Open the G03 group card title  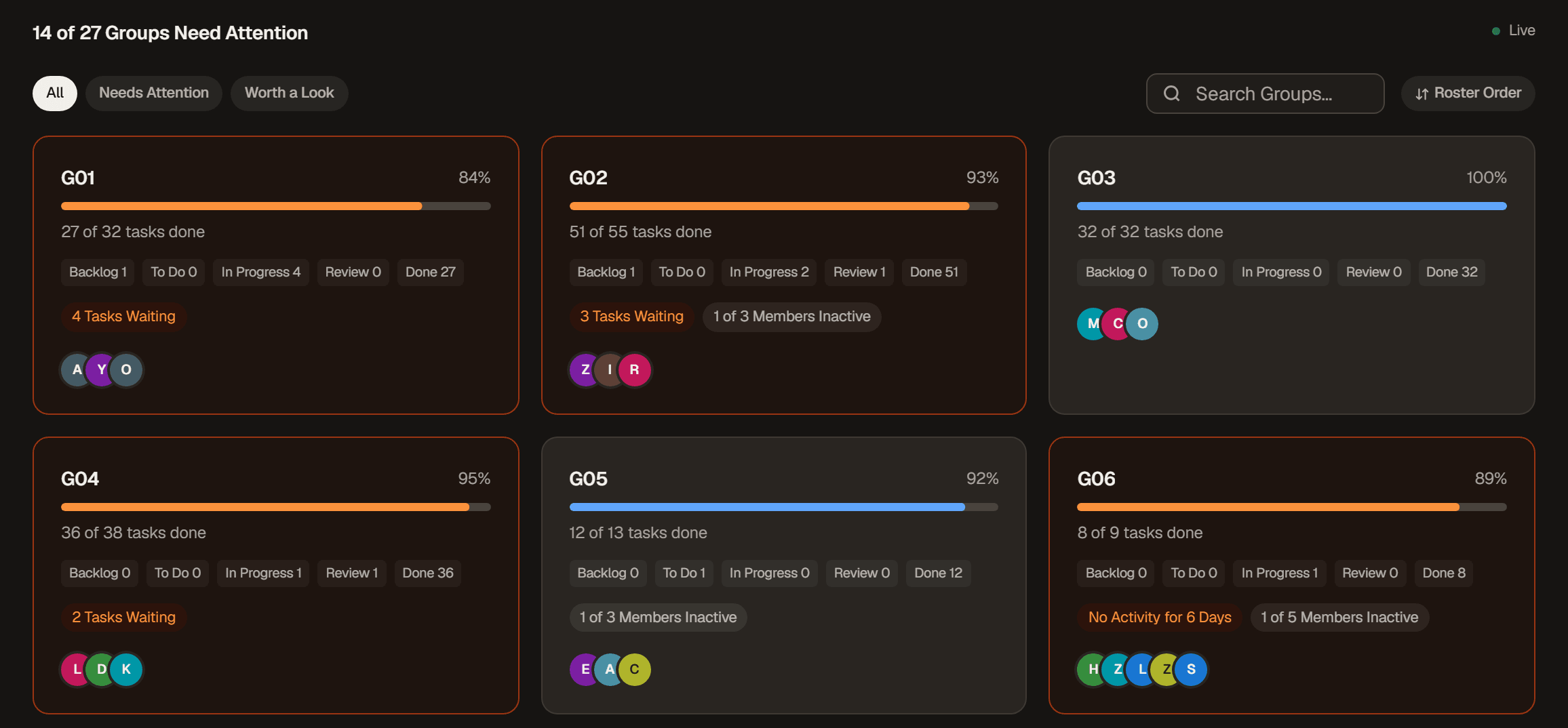pos(1096,178)
